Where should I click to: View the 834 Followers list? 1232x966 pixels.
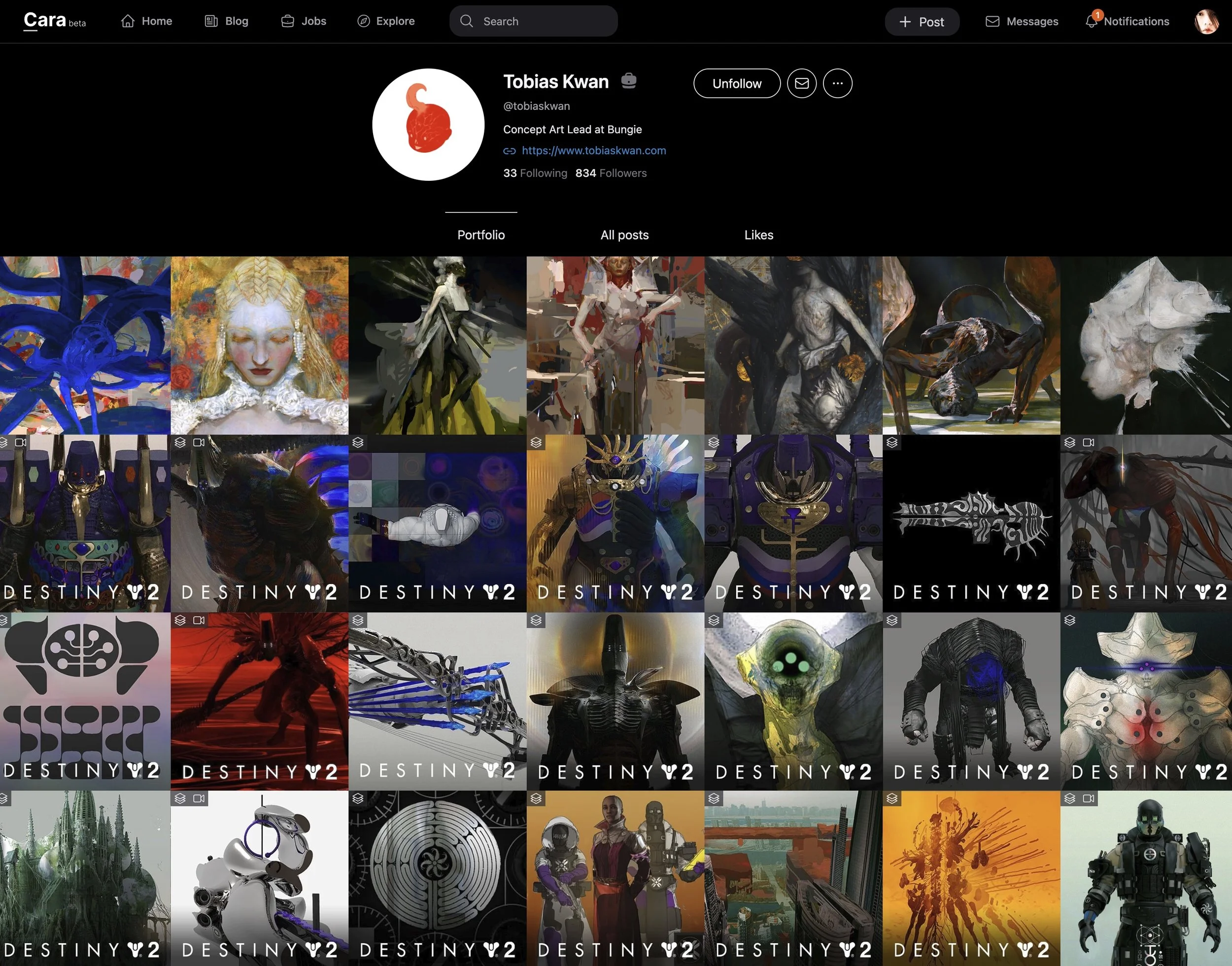click(x=611, y=173)
